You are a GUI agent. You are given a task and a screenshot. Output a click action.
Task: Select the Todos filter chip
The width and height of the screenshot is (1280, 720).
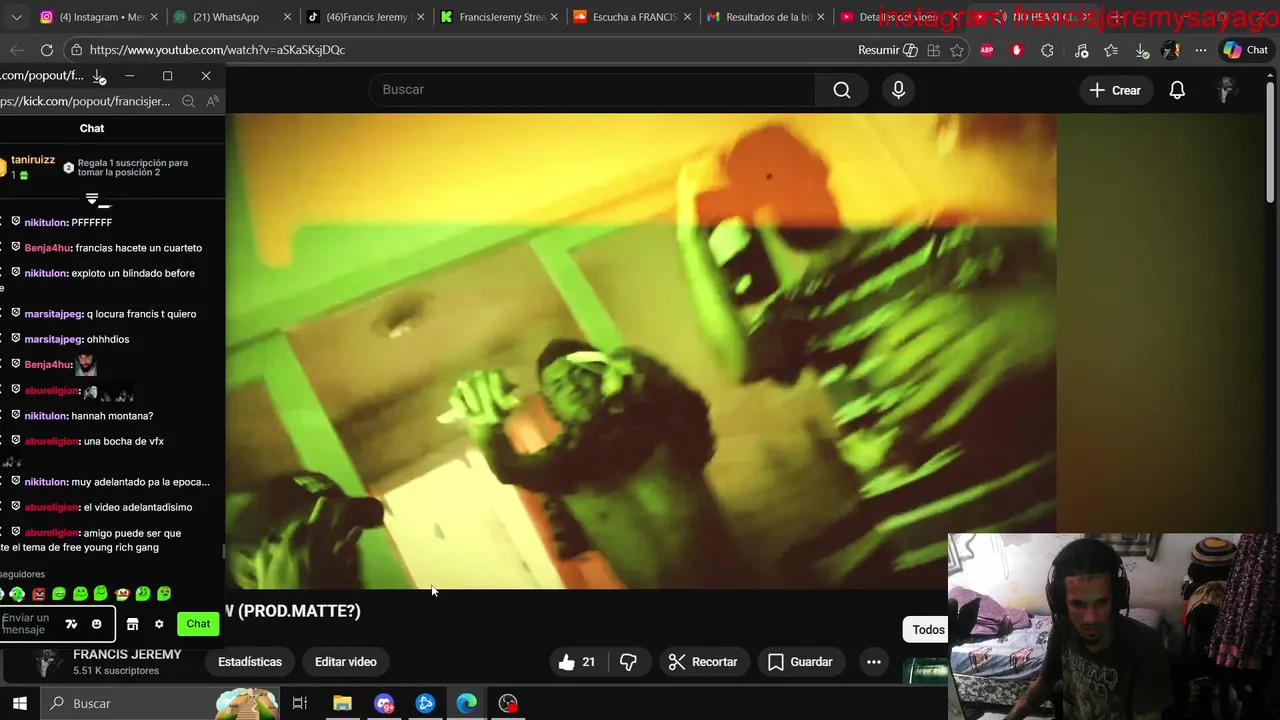point(928,629)
